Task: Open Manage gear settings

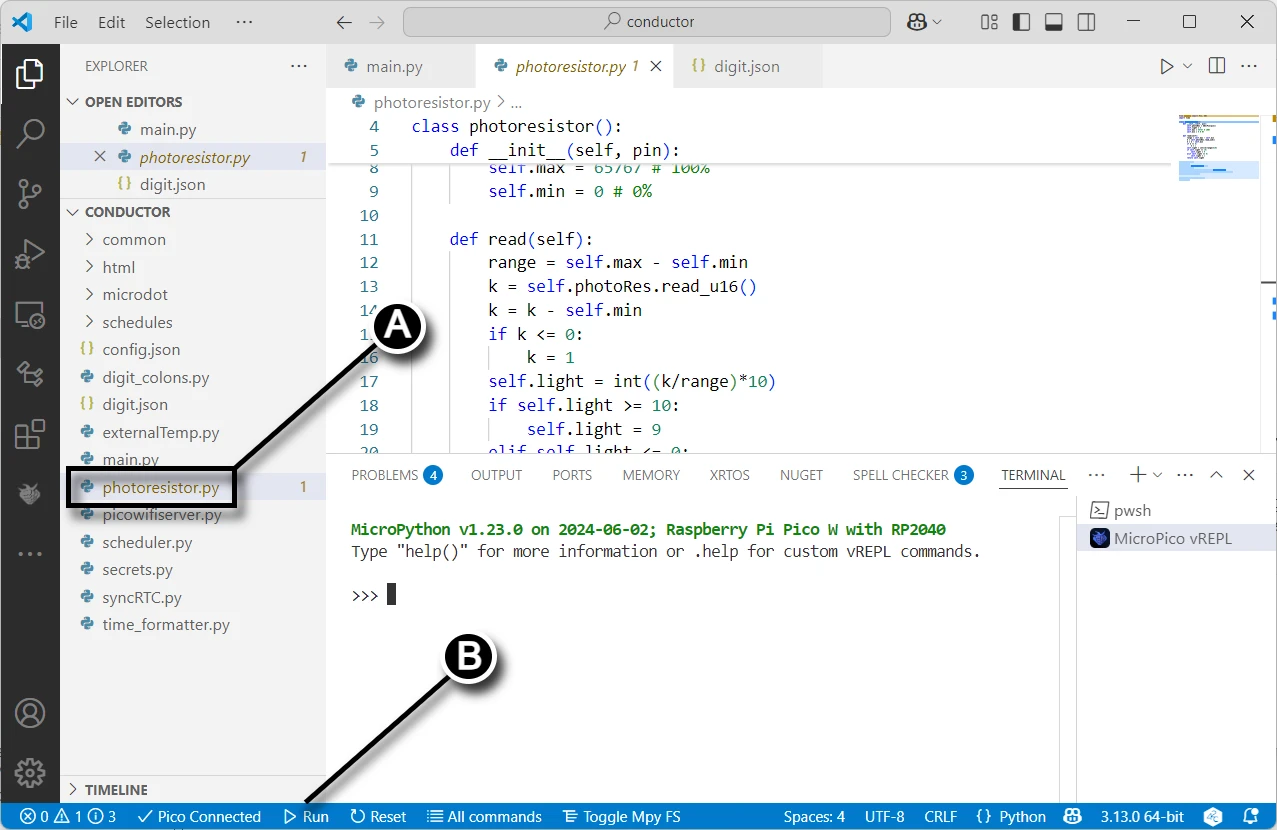Action: pyautogui.click(x=30, y=773)
